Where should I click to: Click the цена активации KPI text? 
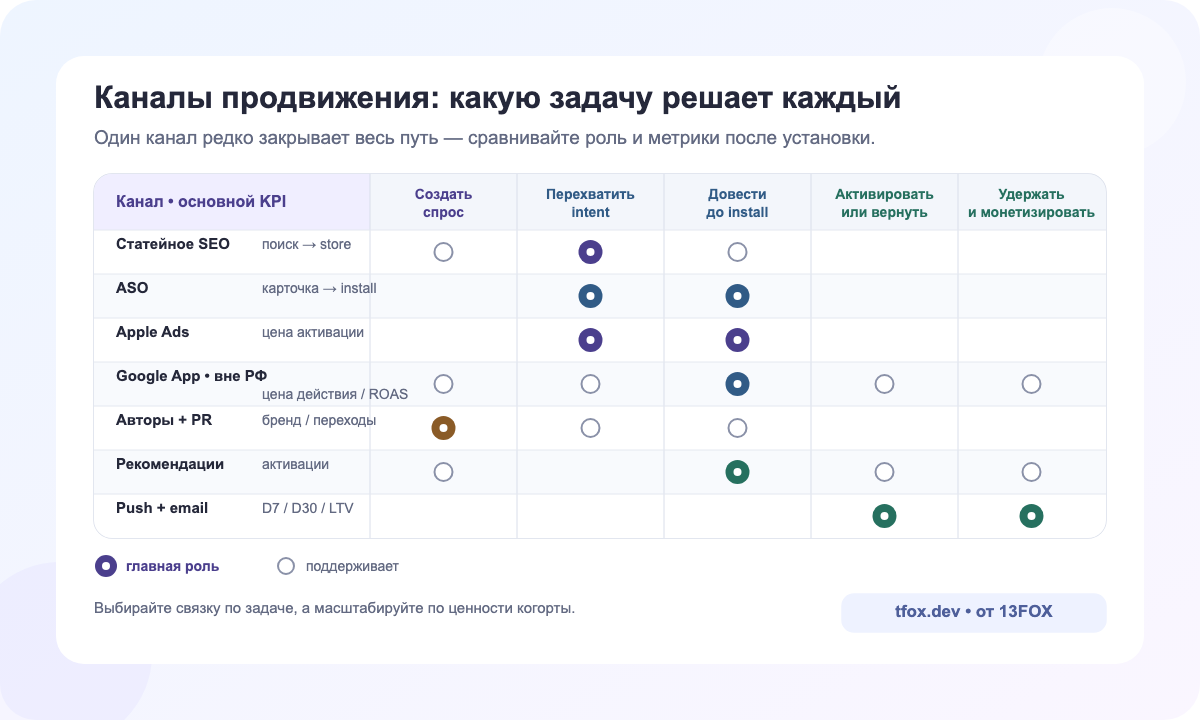point(313,332)
